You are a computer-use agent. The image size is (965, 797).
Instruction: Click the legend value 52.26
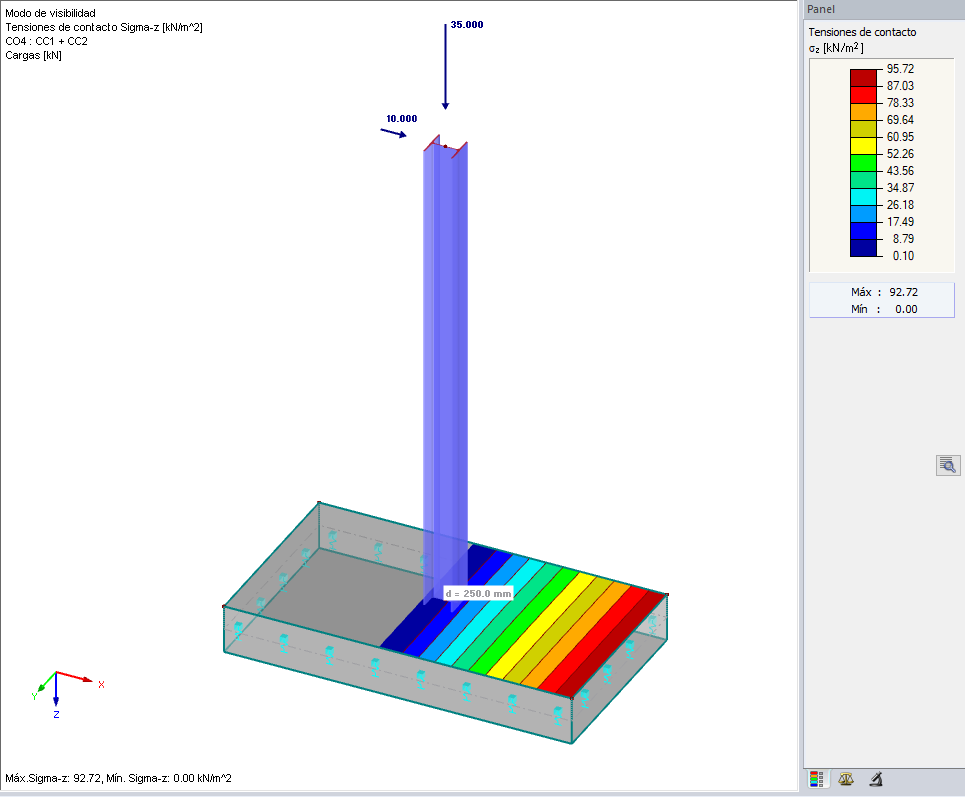pyautogui.click(x=900, y=154)
